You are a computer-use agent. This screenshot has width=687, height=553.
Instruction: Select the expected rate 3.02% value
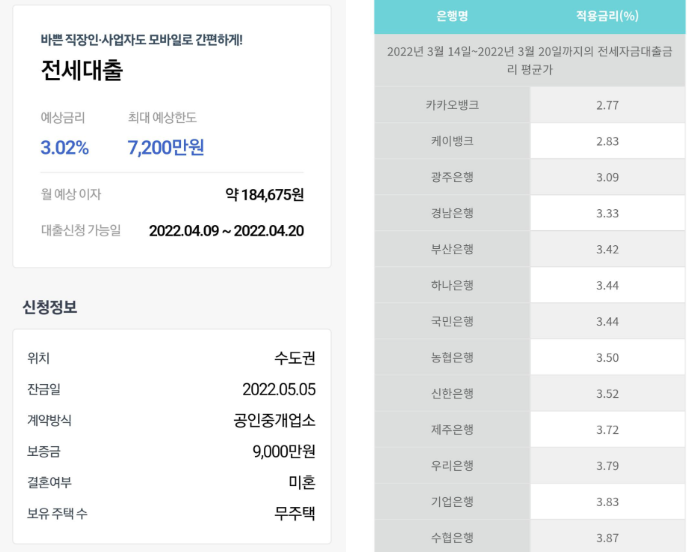click(x=65, y=148)
